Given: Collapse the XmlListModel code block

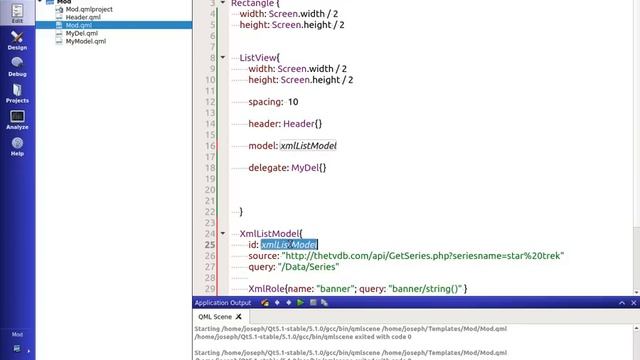Looking at the screenshot, I should coord(223,233).
